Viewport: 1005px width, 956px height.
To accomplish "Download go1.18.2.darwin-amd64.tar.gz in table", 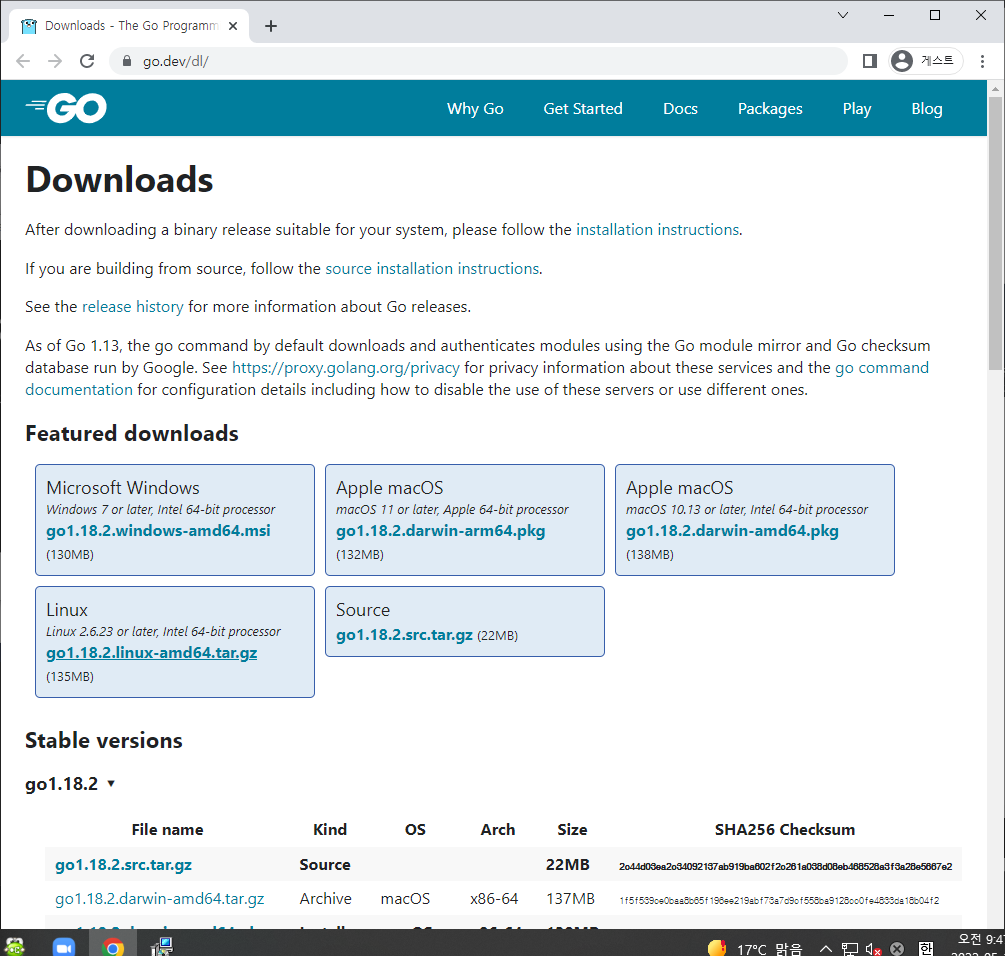I will tap(160, 898).
